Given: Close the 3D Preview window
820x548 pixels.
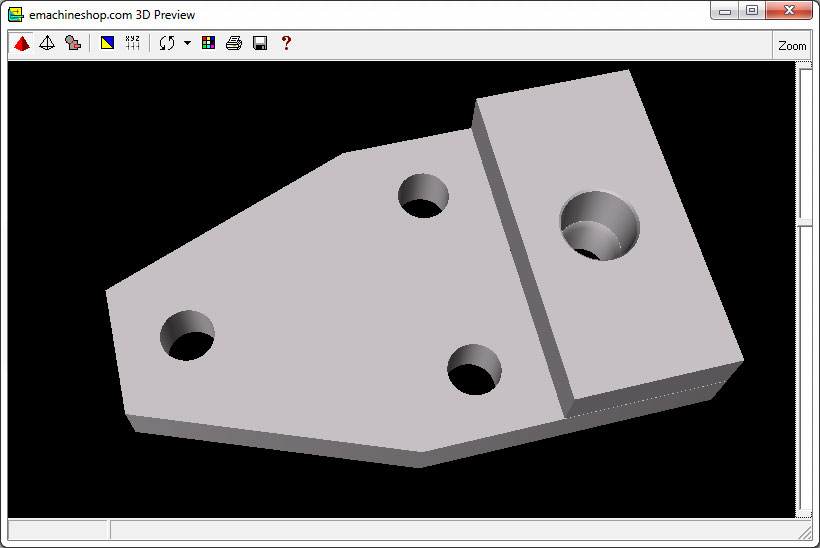Looking at the screenshot, I should [x=789, y=11].
